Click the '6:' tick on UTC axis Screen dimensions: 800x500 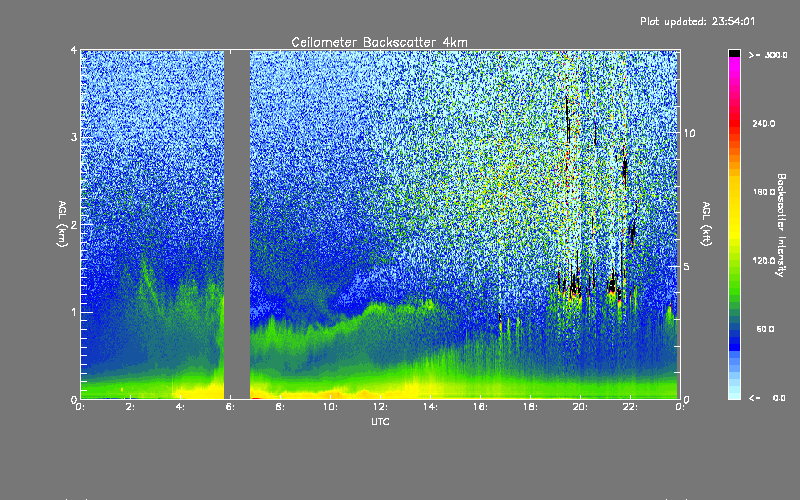(x=231, y=407)
